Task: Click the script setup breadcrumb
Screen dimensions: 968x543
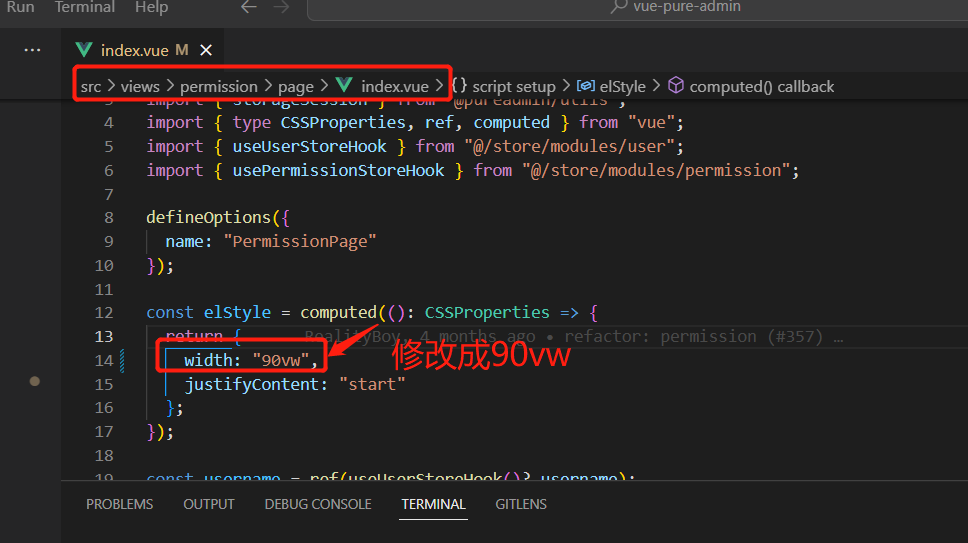Action: tap(514, 86)
